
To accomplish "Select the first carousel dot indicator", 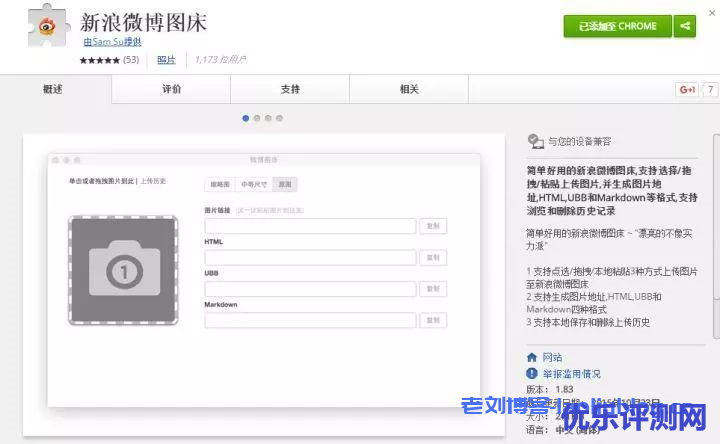I will point(246,118).
